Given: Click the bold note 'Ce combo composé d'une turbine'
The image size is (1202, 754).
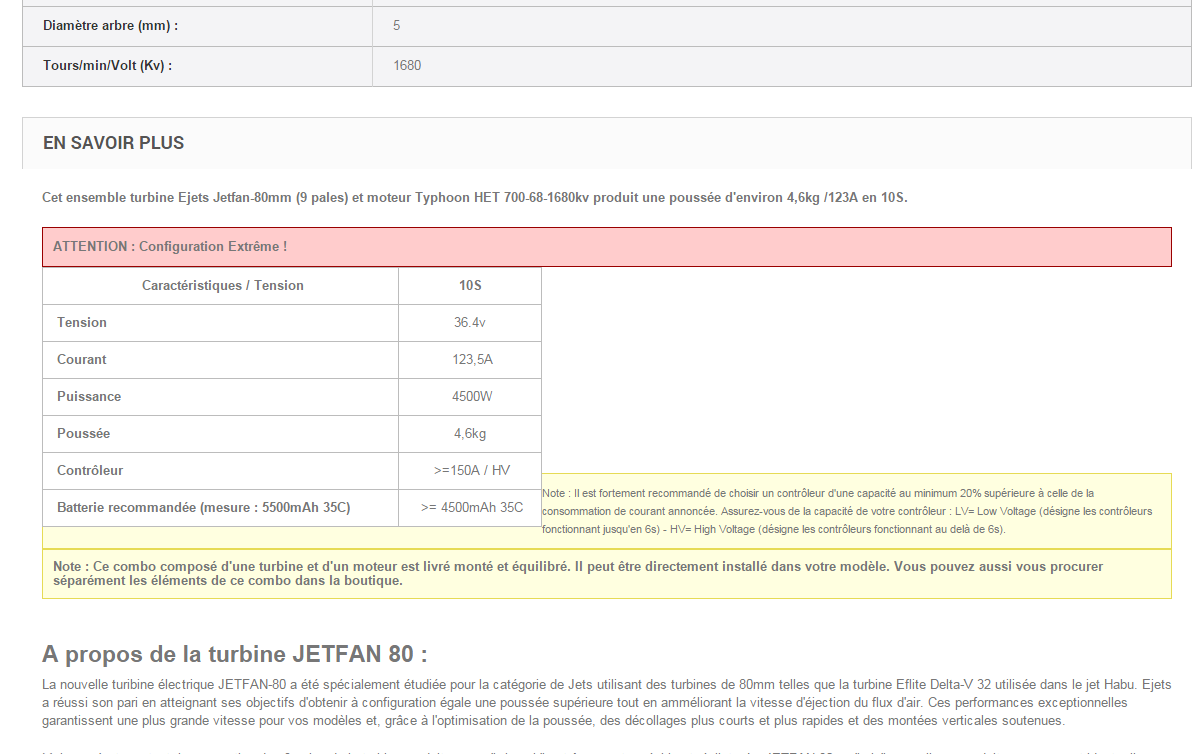Looking at the screenshot, I should coord(606,573).
